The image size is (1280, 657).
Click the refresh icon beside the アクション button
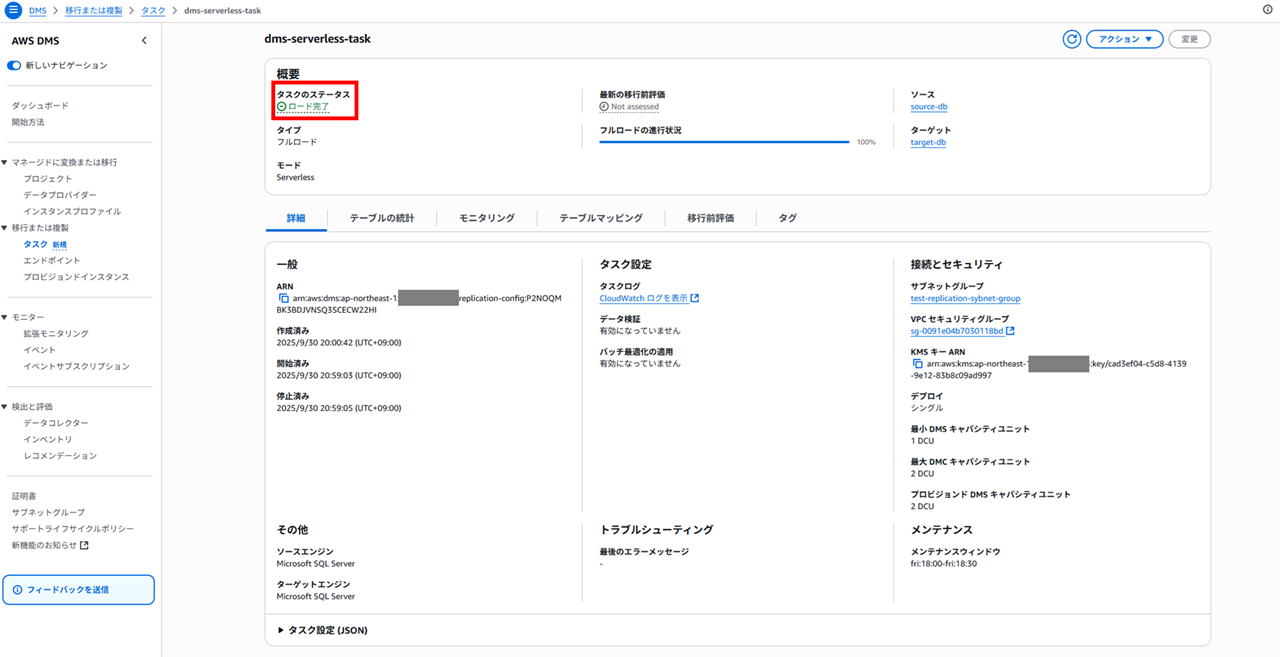pyautogui.click(x=1071, y=39)
